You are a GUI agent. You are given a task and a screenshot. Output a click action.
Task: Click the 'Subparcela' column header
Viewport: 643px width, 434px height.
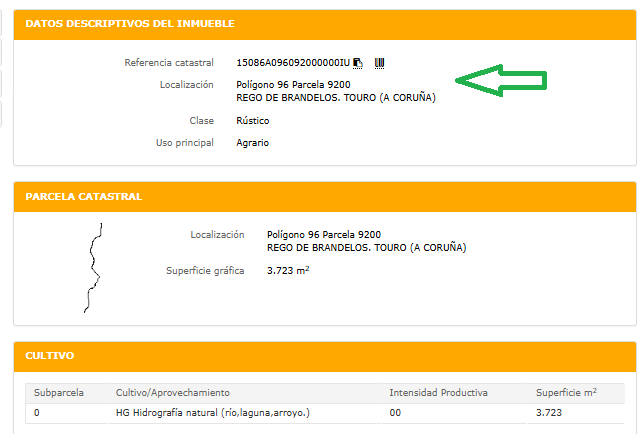pos(59,393)
